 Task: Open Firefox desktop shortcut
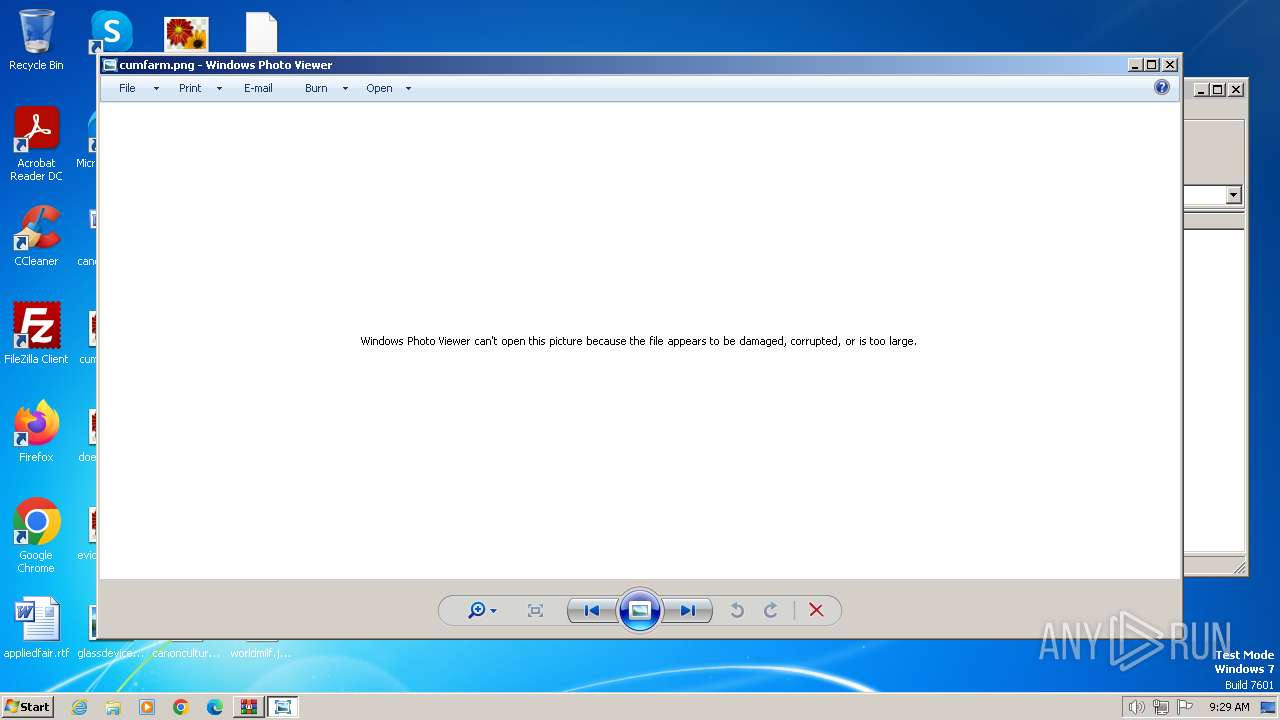[36, 431]
